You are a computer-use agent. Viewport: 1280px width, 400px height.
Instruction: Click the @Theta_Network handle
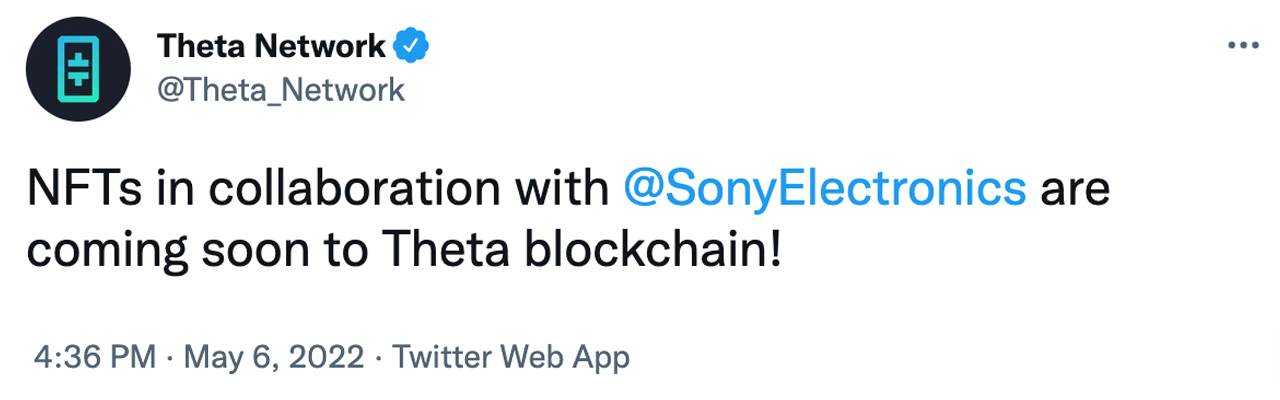pyautogui.click(x=281, y=90)
